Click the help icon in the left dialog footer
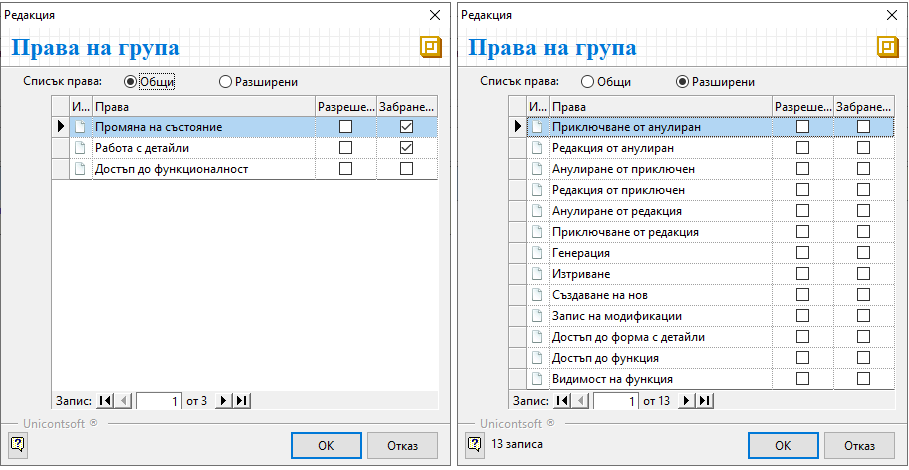 17,443
